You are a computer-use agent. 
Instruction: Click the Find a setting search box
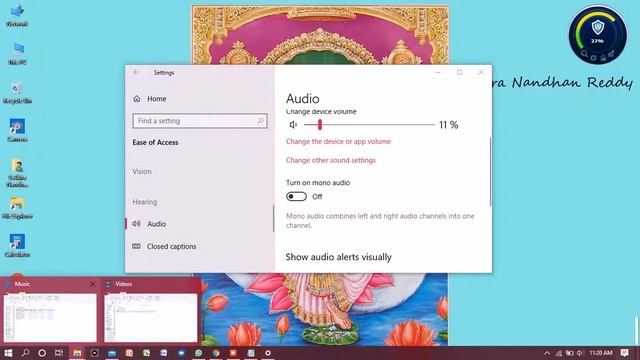click(200, 121)
